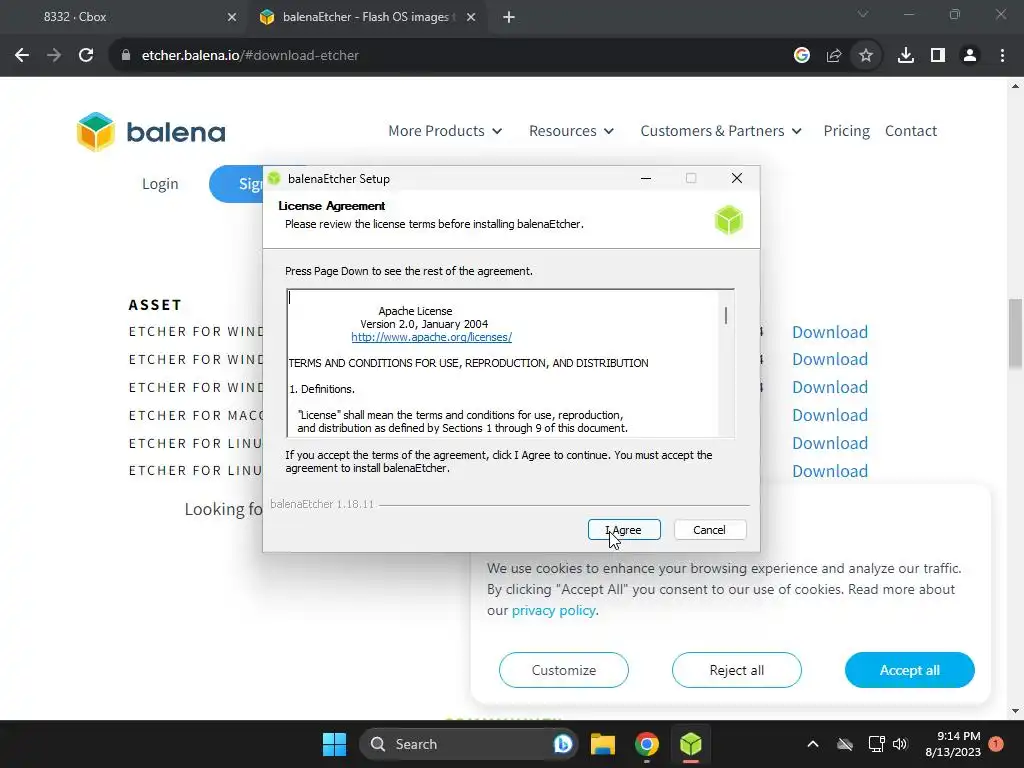This screenshot has width=1024, height=768.
Task: Open Chrome downloads icon
Action: [905, 56]
